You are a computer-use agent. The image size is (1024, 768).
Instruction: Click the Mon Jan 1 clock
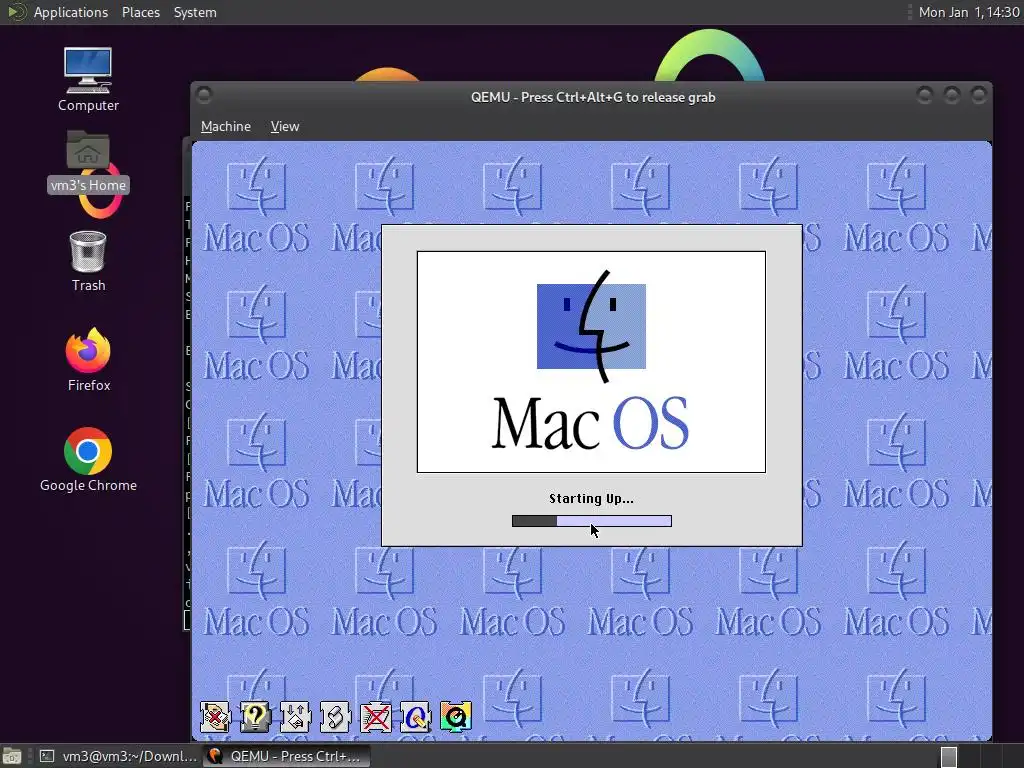point(968,12)
